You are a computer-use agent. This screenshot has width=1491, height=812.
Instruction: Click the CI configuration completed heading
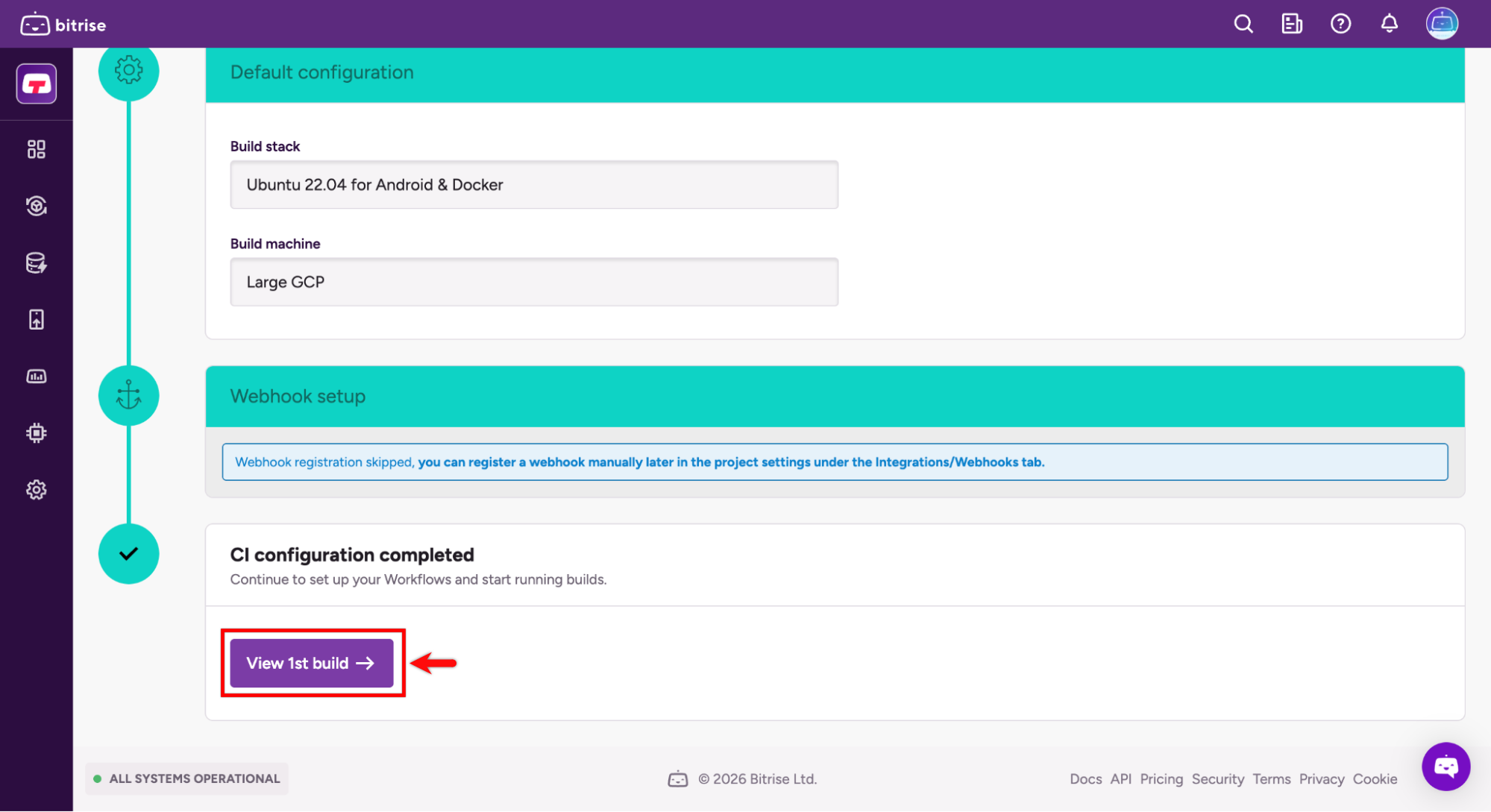point(352,555)
